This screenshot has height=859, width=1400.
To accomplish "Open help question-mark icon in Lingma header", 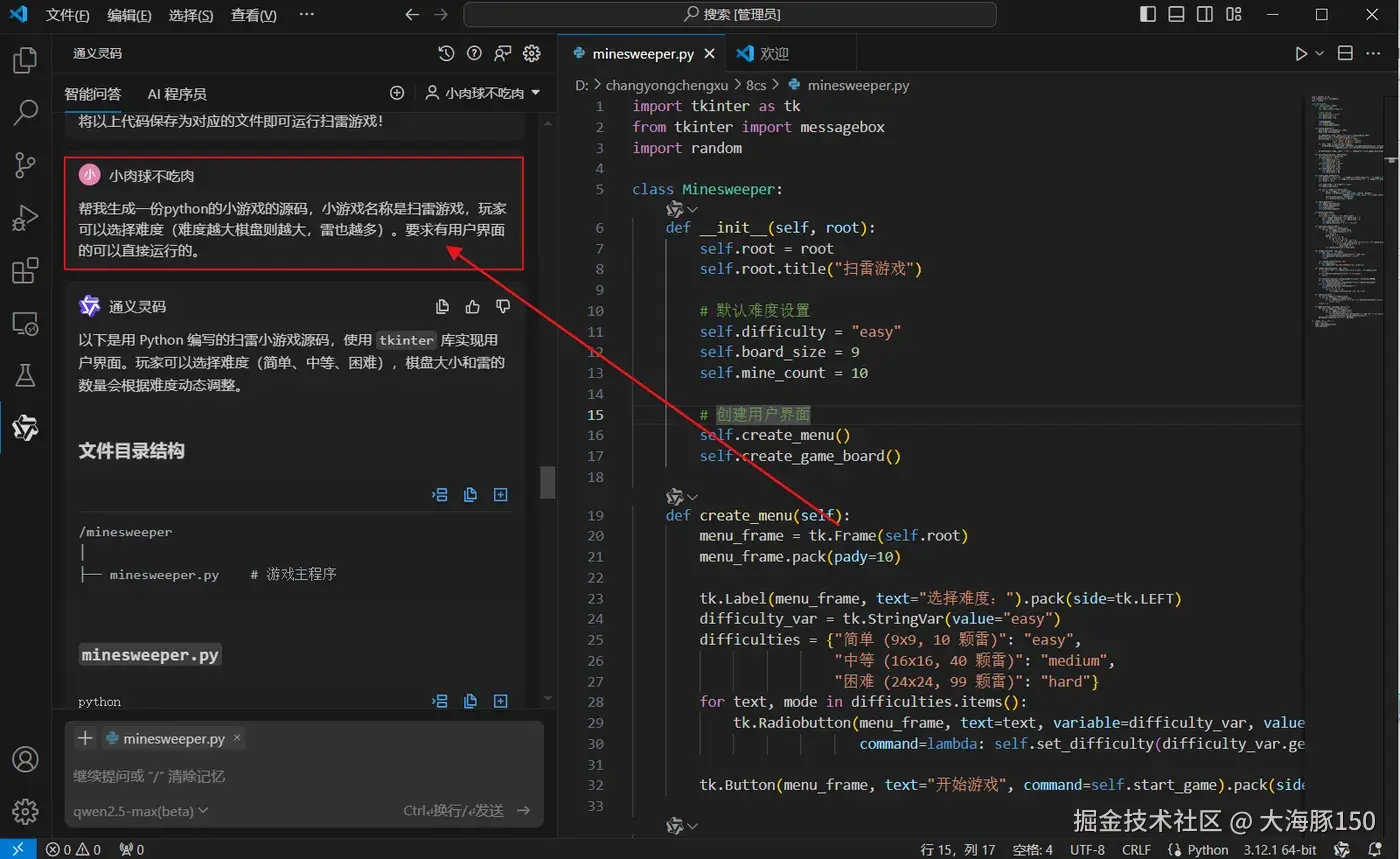I will click(474, 53).
